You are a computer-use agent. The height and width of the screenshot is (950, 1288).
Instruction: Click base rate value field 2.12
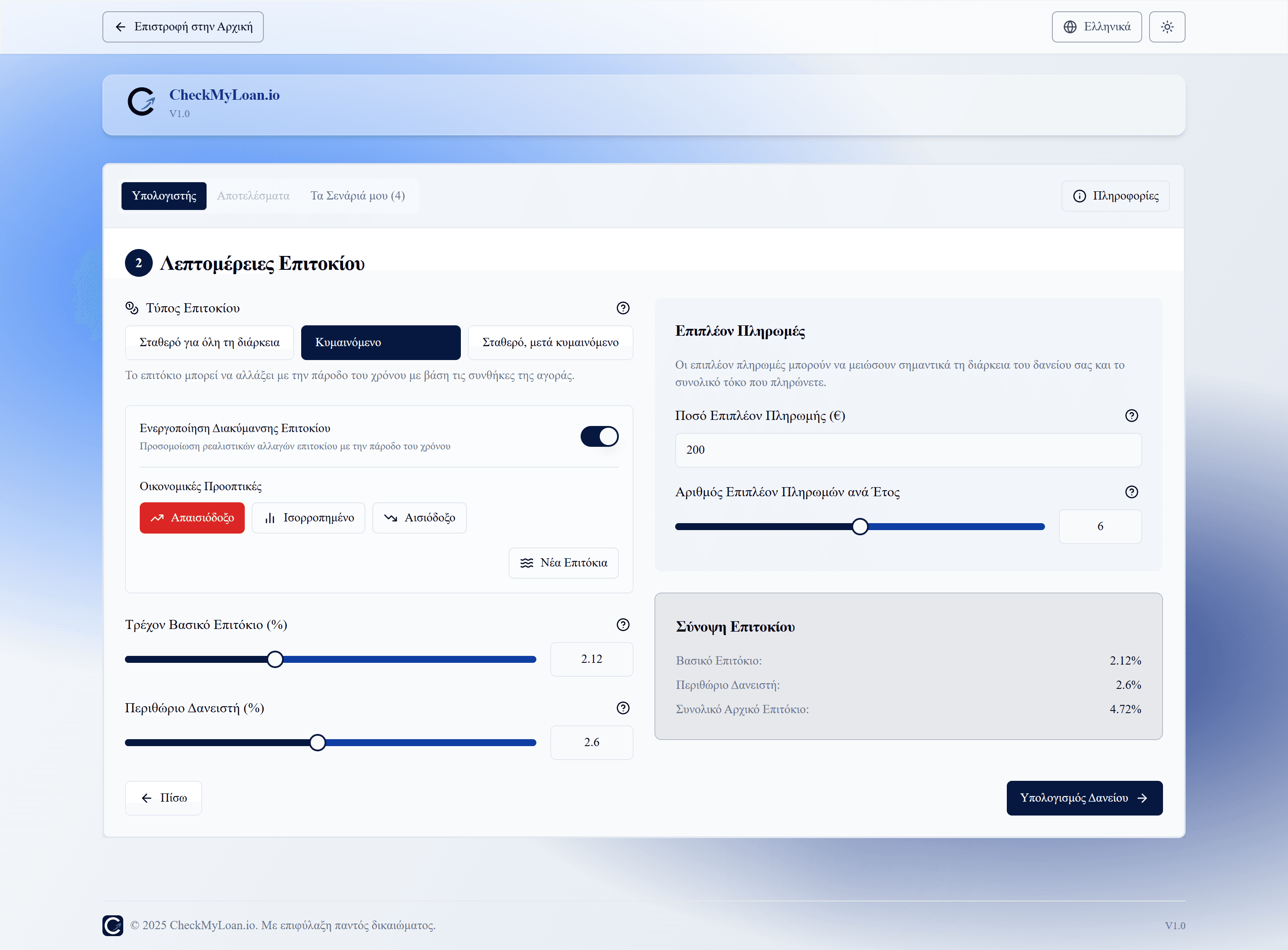pyautogui.click(x=591, y=660)
